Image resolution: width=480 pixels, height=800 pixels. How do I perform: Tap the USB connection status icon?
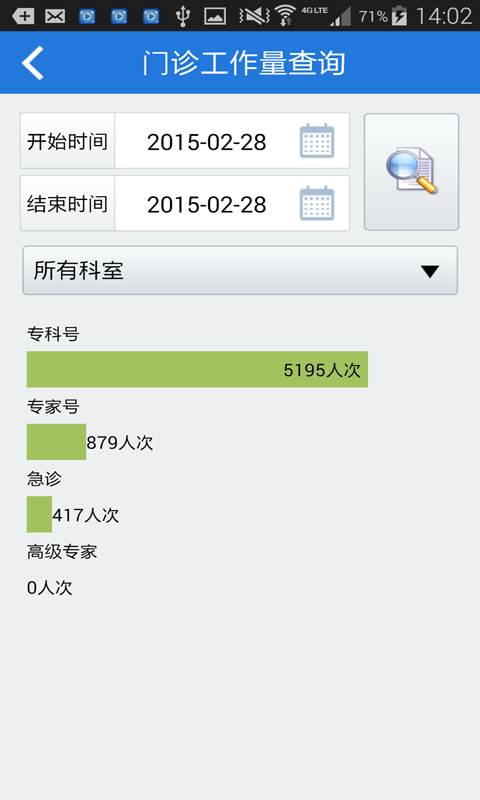point(183,16)
